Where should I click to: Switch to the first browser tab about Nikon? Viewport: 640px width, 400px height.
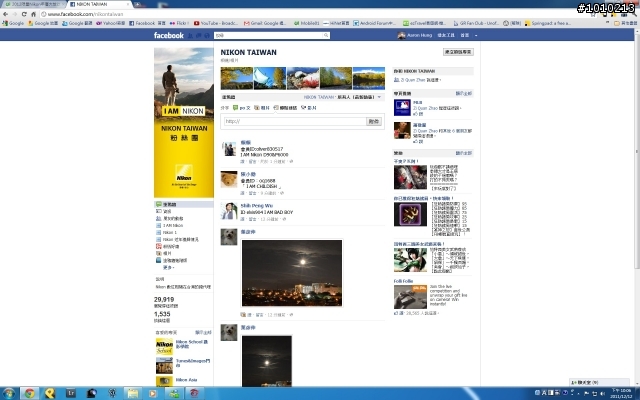click(33, 4)
